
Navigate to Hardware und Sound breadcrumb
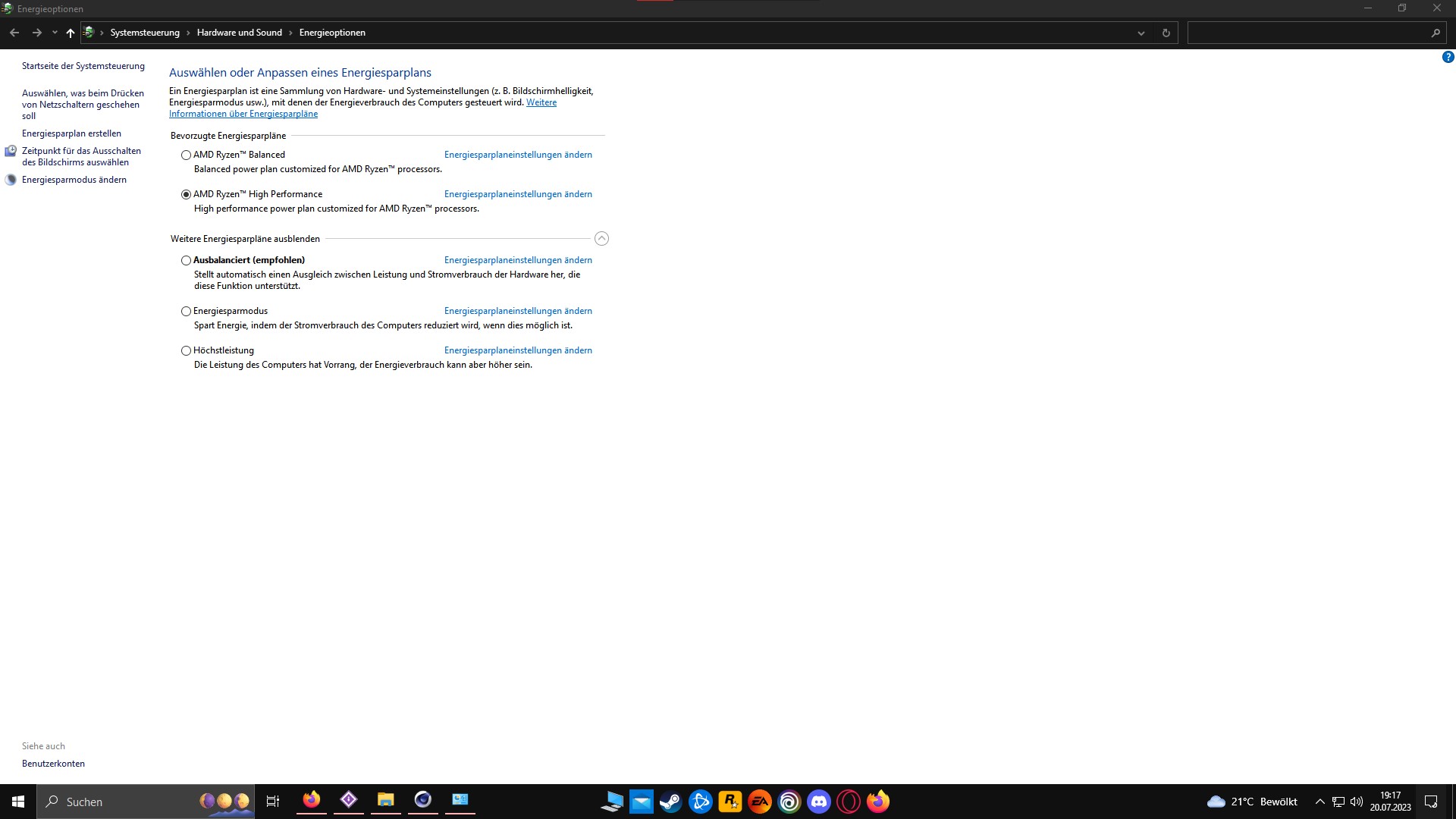(x=239, y=33)
